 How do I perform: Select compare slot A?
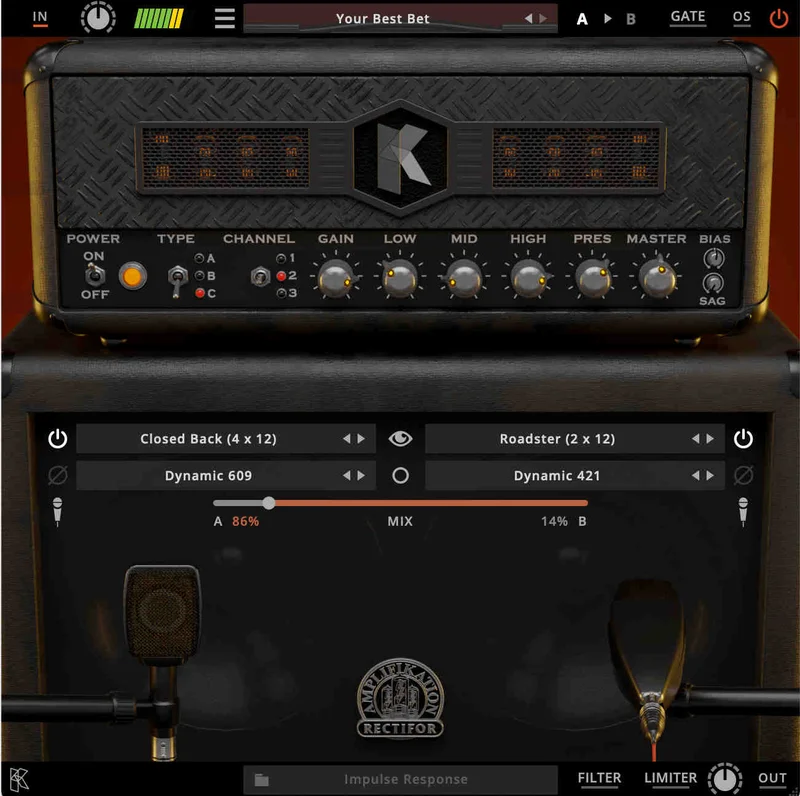582,19
